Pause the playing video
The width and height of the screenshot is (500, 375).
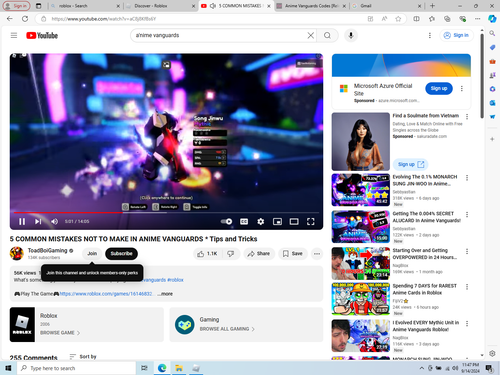[x=22, y=221]
